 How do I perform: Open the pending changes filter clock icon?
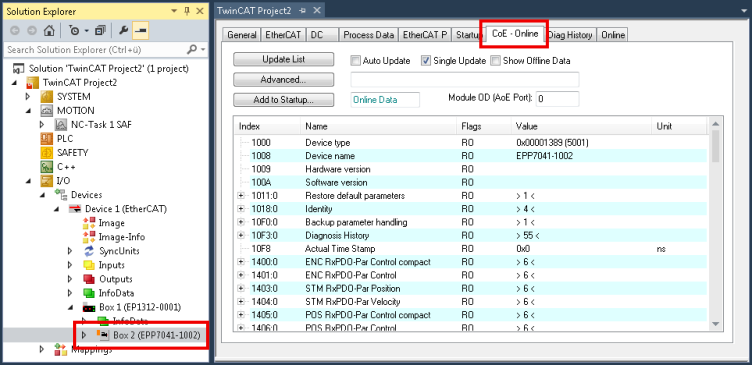[74, 31]
